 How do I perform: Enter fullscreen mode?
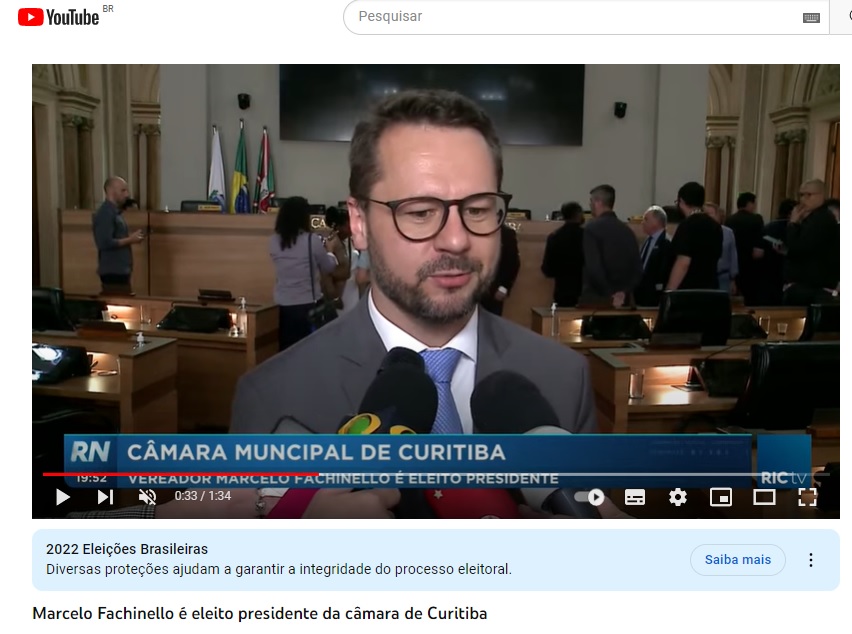pyautogui.click(x=807, y=497)
